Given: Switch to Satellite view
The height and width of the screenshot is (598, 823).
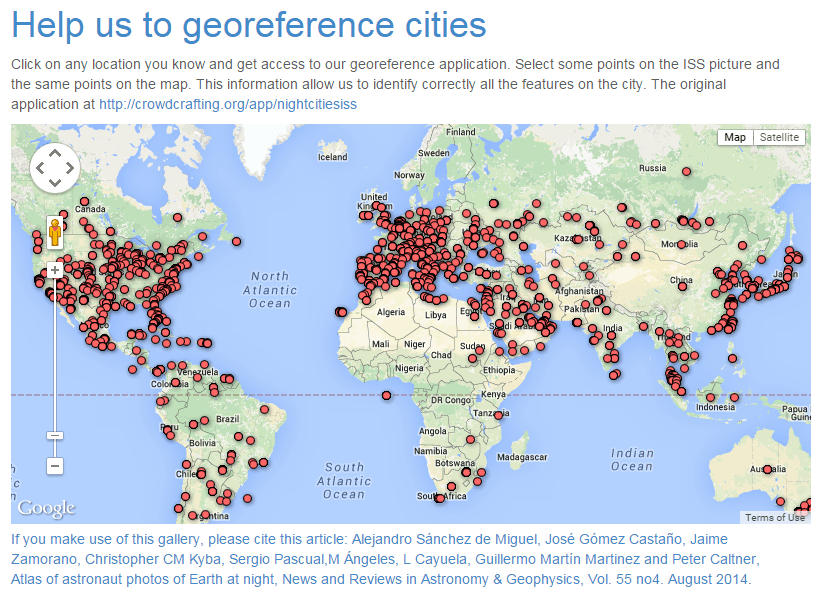Looking at the screenshot, I should [778, 138].
